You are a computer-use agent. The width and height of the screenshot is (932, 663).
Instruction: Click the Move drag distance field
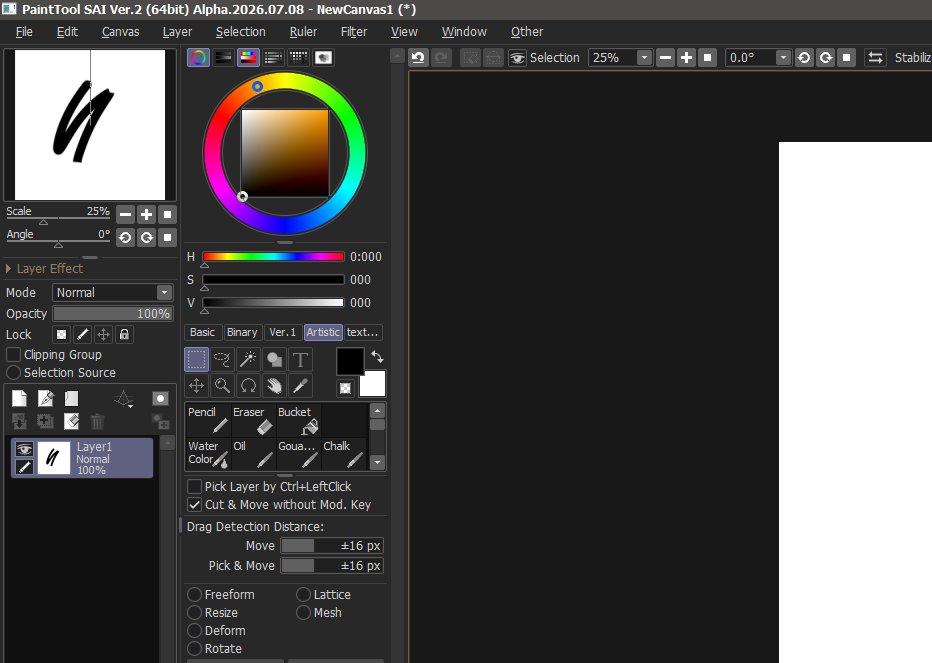[332, 546]
